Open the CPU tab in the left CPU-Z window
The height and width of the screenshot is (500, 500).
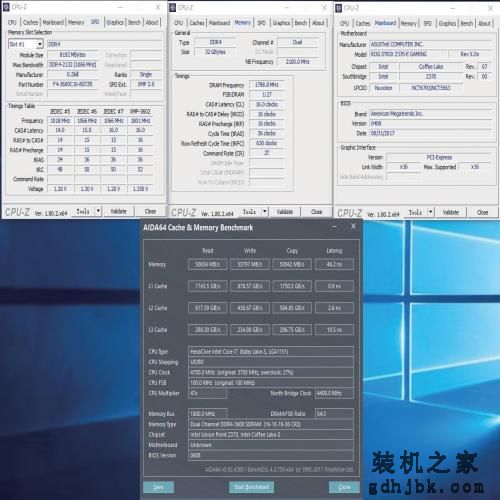coord(12,22)
